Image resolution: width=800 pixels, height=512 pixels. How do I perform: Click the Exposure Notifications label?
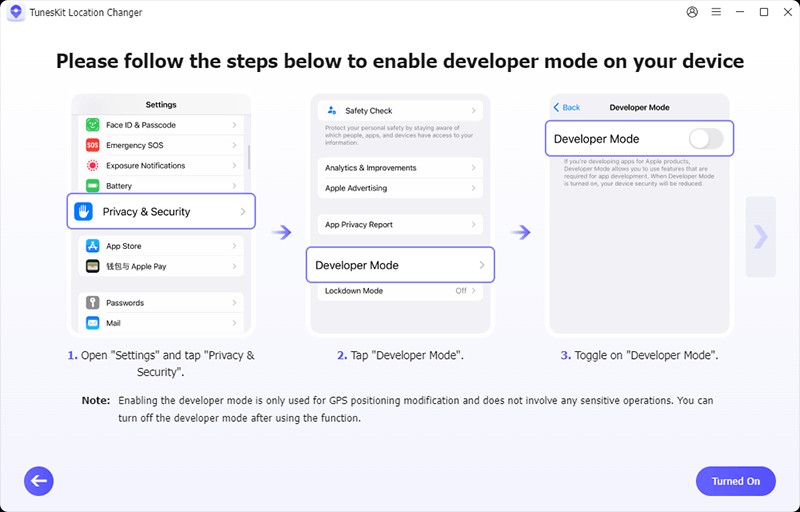coord(145,166)
